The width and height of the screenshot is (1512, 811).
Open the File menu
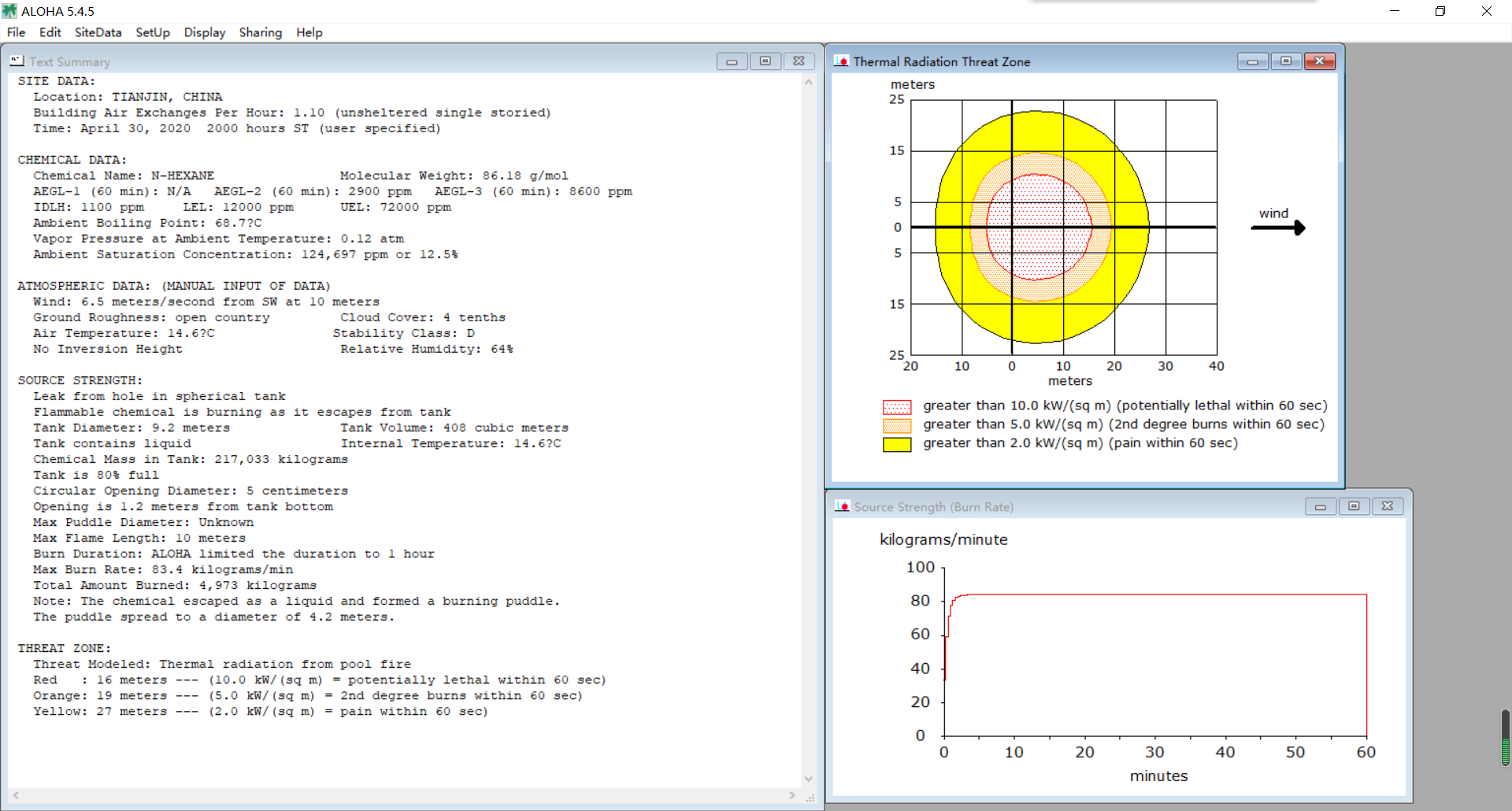[x=16, y=32]
